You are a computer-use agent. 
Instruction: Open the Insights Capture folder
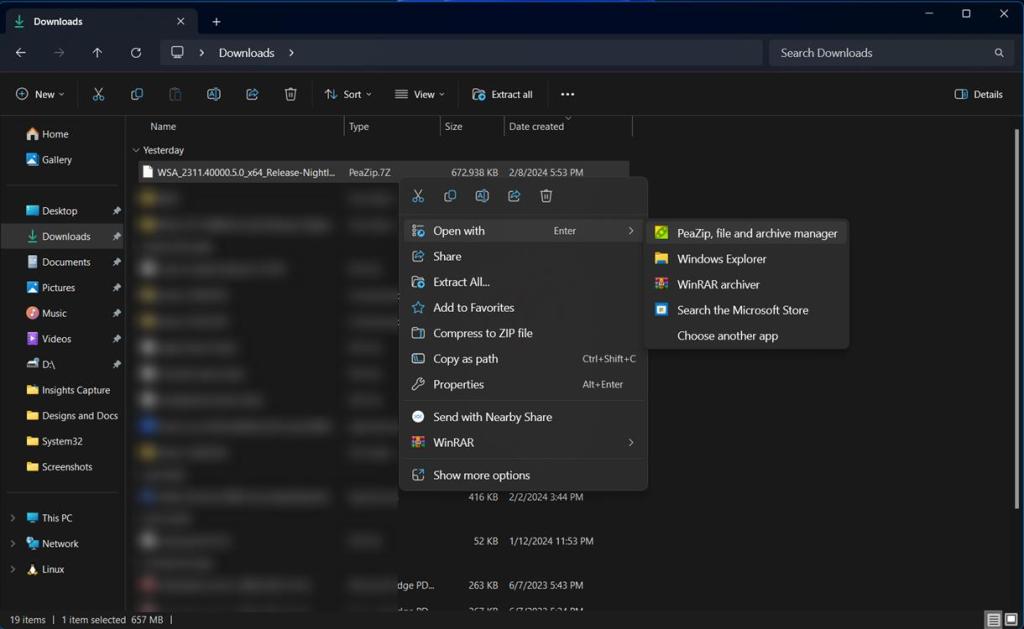pyautogui.click(x=68, y=390)
